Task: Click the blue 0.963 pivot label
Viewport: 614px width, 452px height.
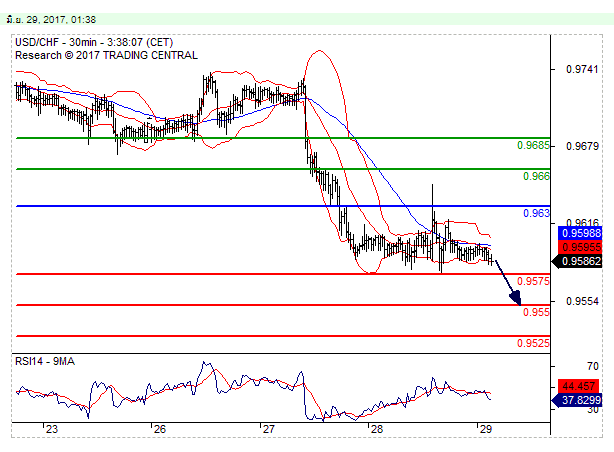Action: [536, 213]
